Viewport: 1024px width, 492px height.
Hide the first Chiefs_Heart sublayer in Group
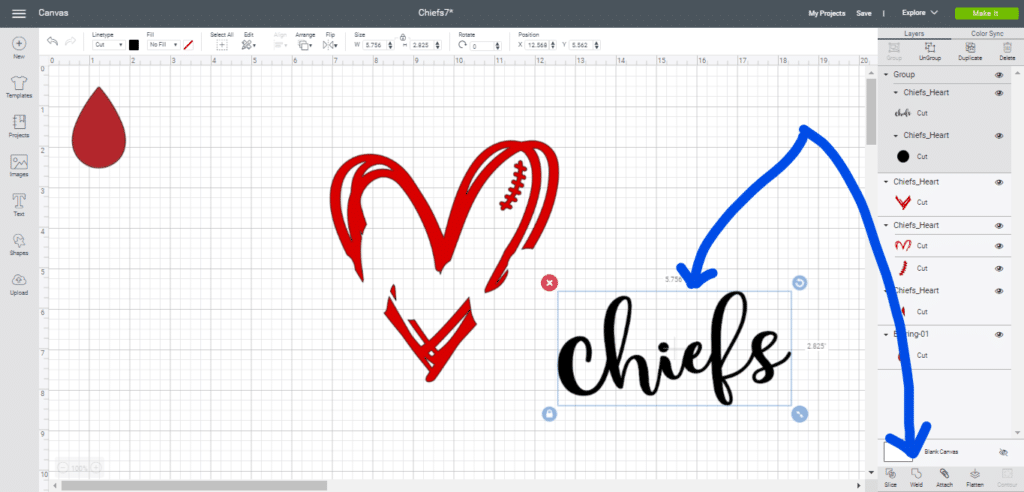tap(999, 93)
